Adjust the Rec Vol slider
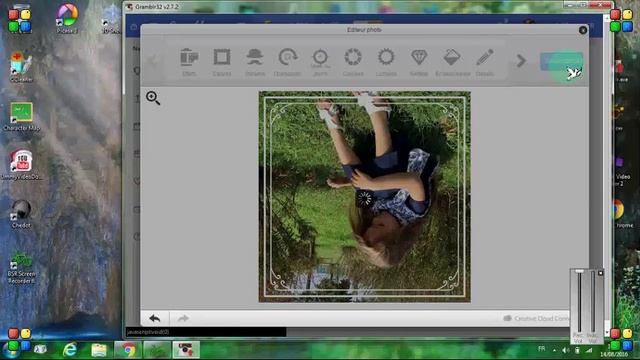Viewport: 640px width, 360px height. point(579,301)
